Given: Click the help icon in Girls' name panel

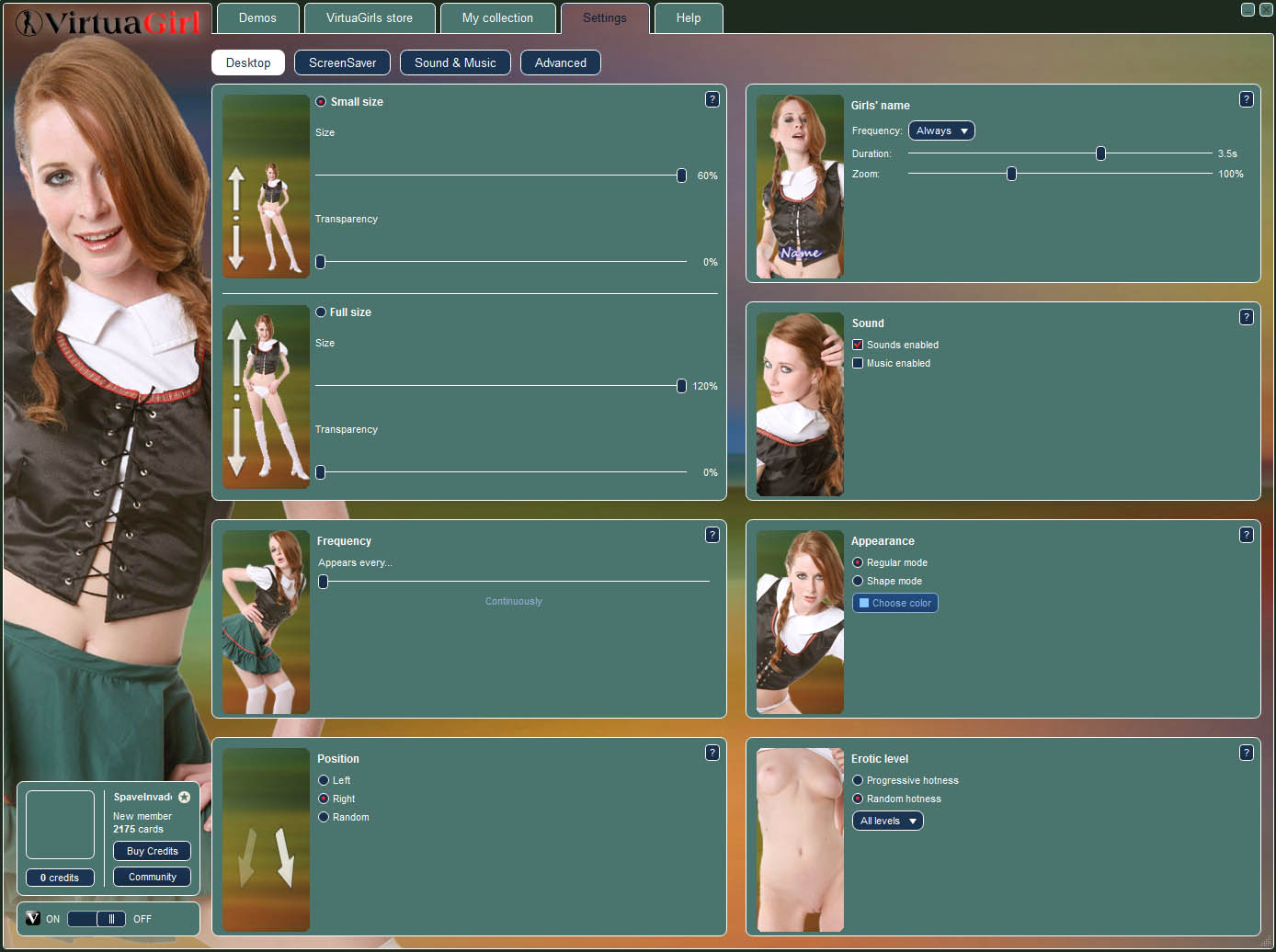Looking at the screenshot, I should (x=1246, y=99).
